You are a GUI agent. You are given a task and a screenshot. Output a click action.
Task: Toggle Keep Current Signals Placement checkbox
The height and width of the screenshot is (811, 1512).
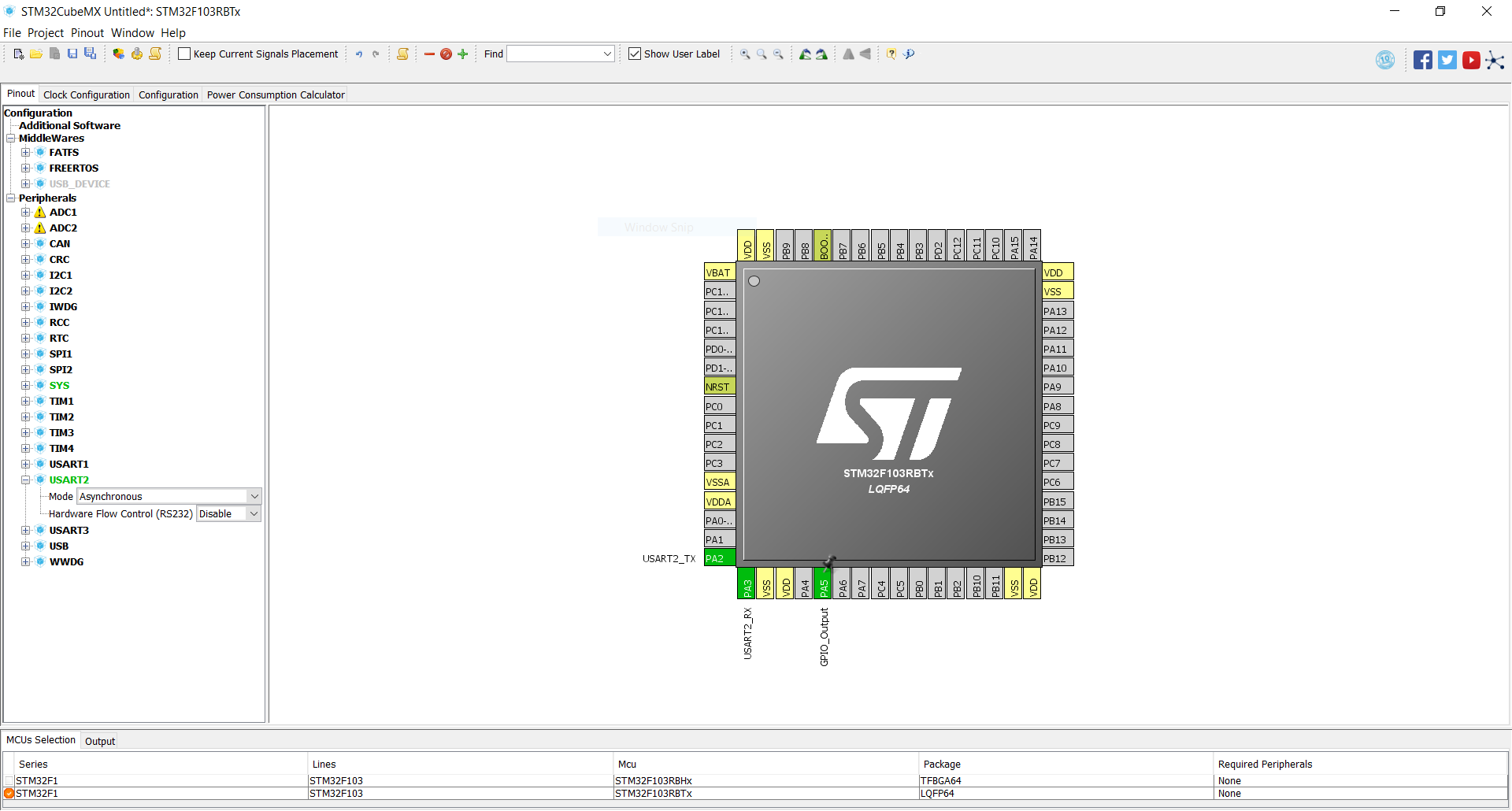pos(184,54)
